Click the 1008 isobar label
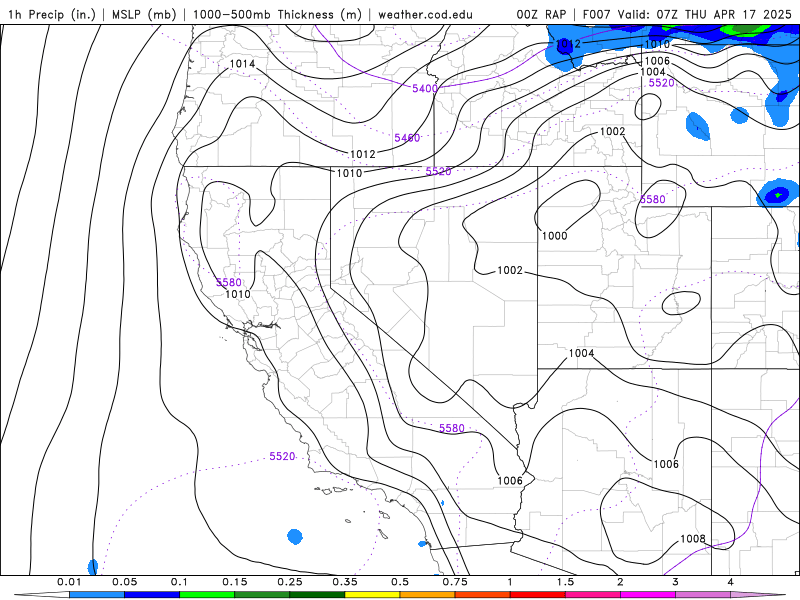Image resolution: width=800 pixels, height=600 pixels. coord(692,539)
